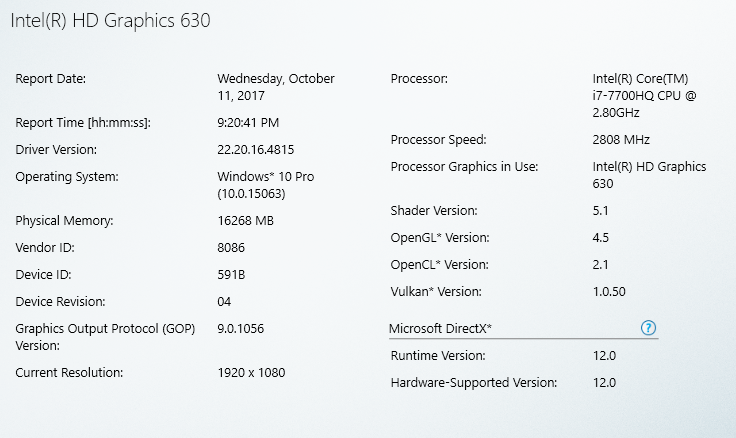Screen dimensions: 736x438
Task: Click the Physical Memory value 16268 MB
Action: pyautogui.click(x=245, y=221)
